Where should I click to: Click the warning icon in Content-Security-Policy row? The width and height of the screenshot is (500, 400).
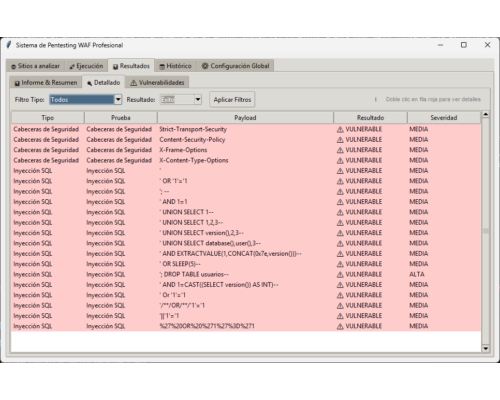pyautogui.click(x=340, y=140)
